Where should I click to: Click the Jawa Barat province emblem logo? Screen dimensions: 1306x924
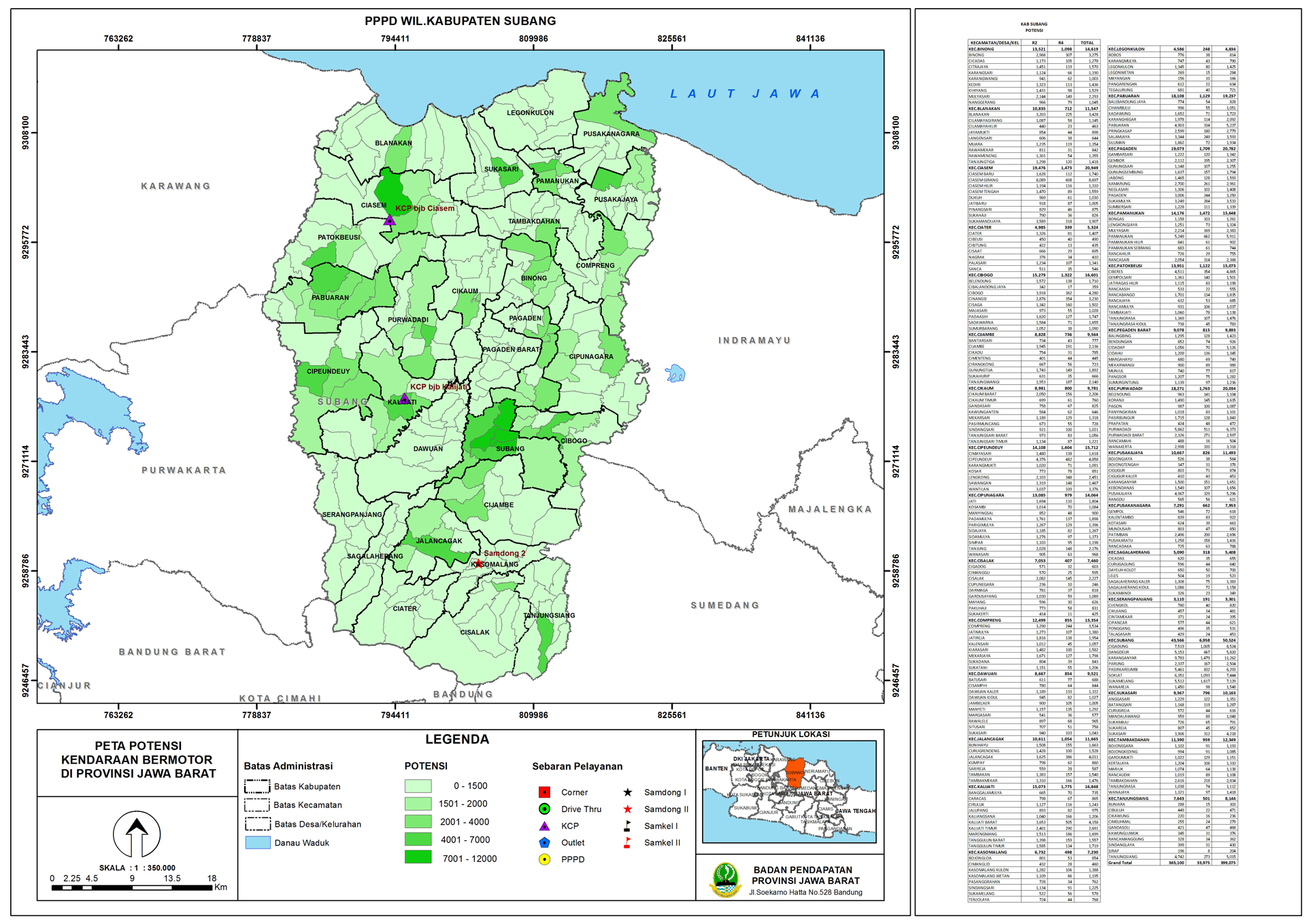(724, 880)
